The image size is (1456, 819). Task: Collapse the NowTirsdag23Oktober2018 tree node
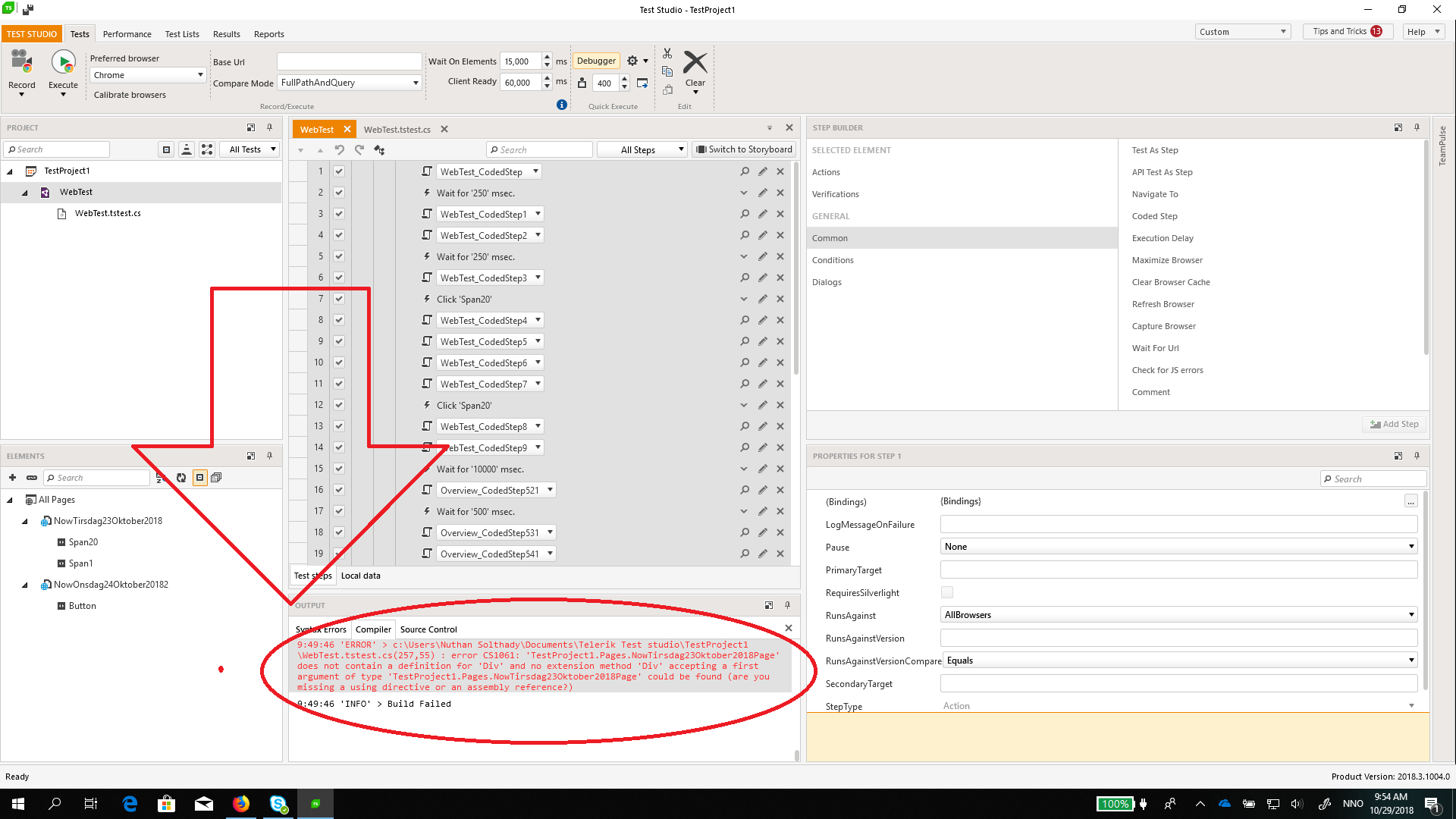[24, 521]
